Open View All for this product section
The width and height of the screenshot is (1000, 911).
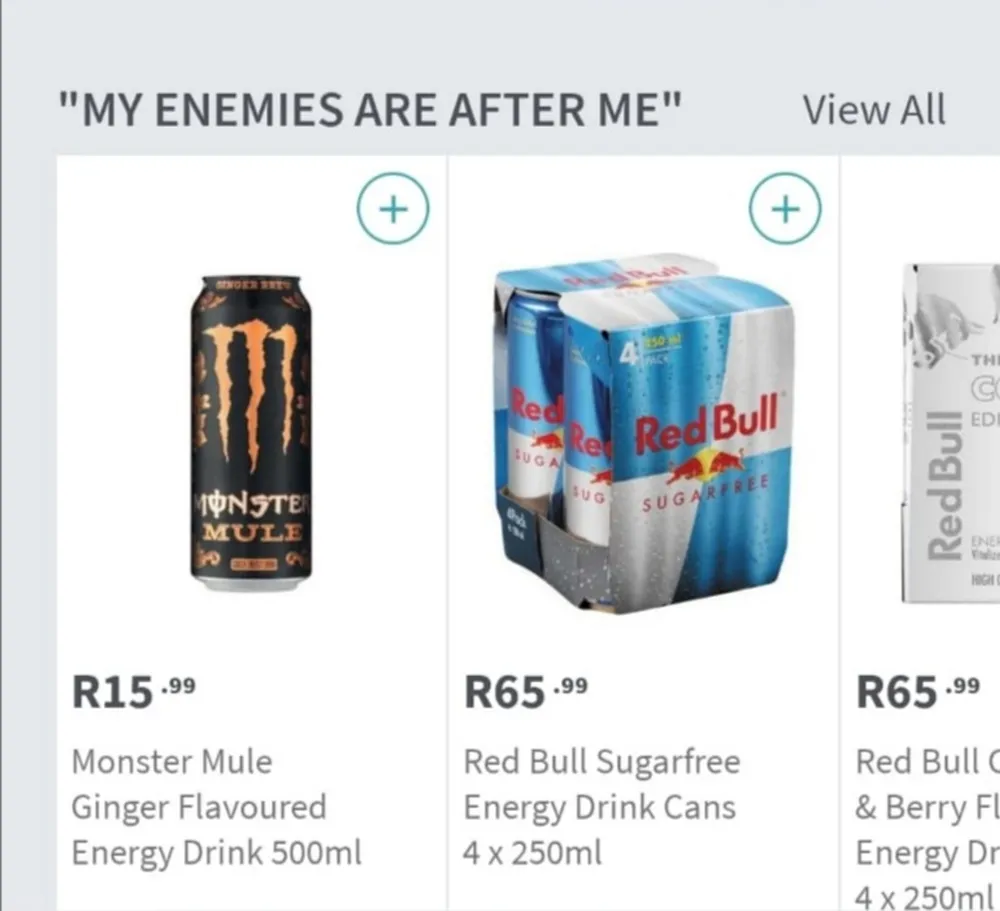point(874,110)
